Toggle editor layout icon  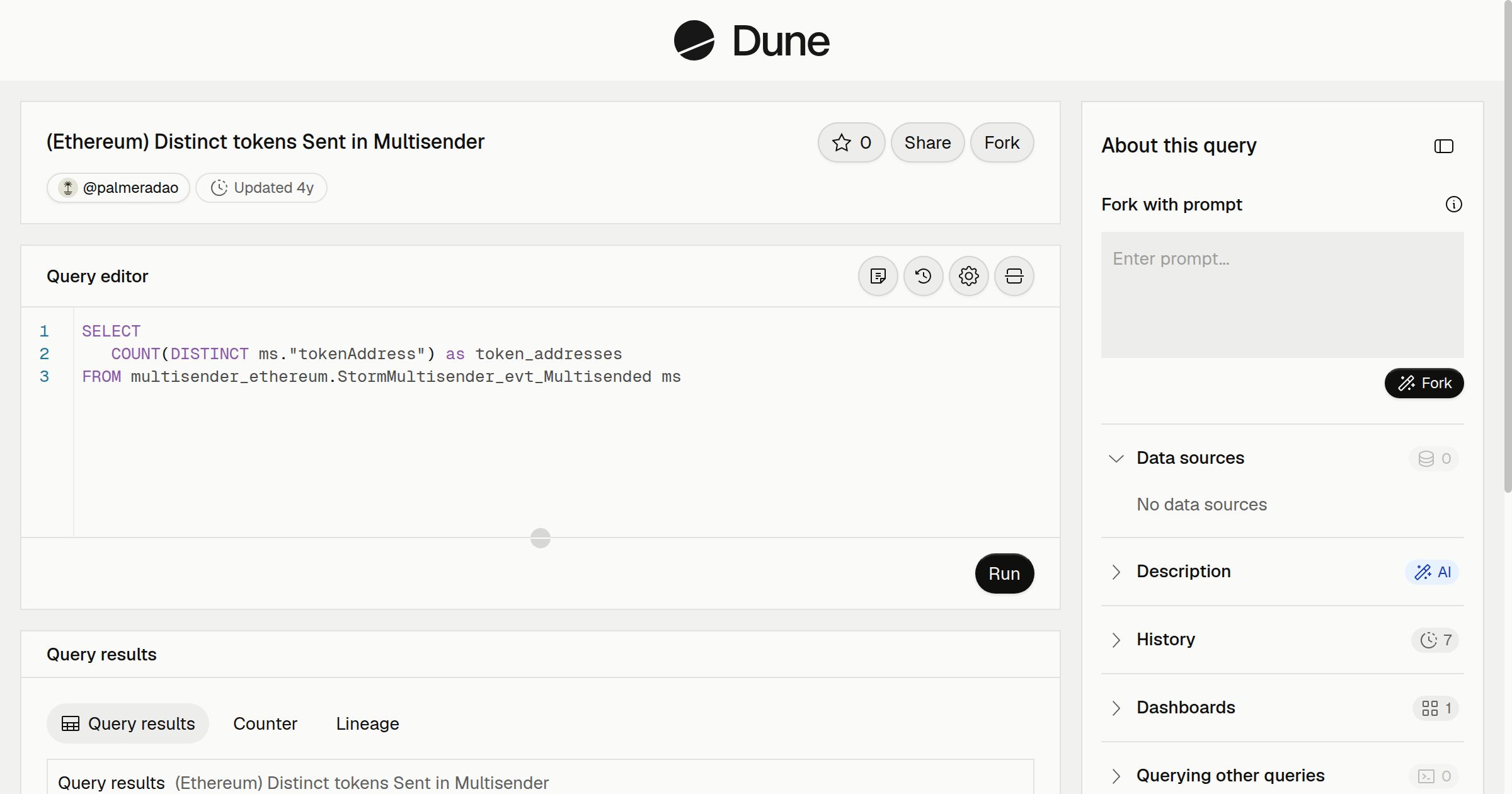pos(1014,276)
